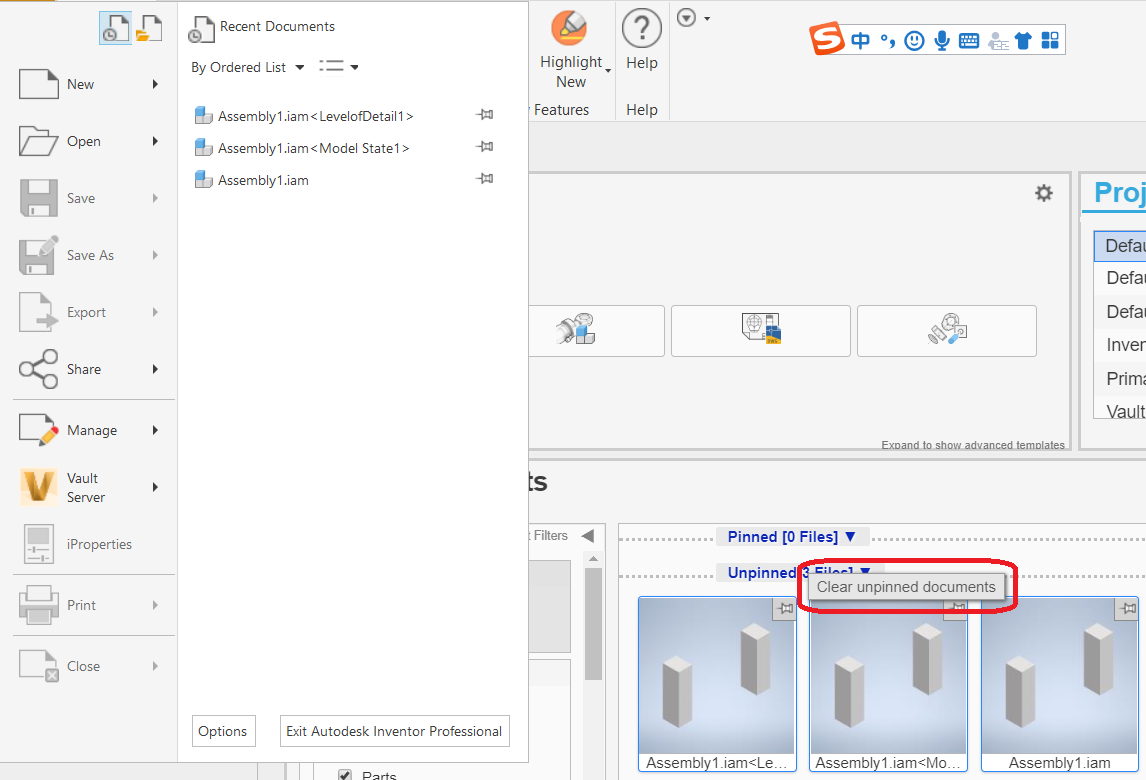Image resolution: width=1146 pixels, height=780 pixels.
Task: Click the Highlight New icon
Action: [x=569, y=28]
